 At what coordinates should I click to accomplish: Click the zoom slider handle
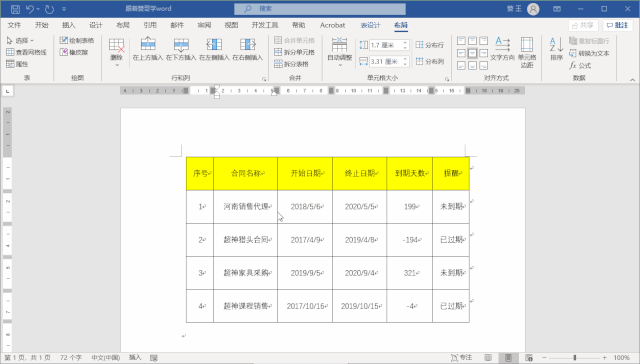click(575, 357)
